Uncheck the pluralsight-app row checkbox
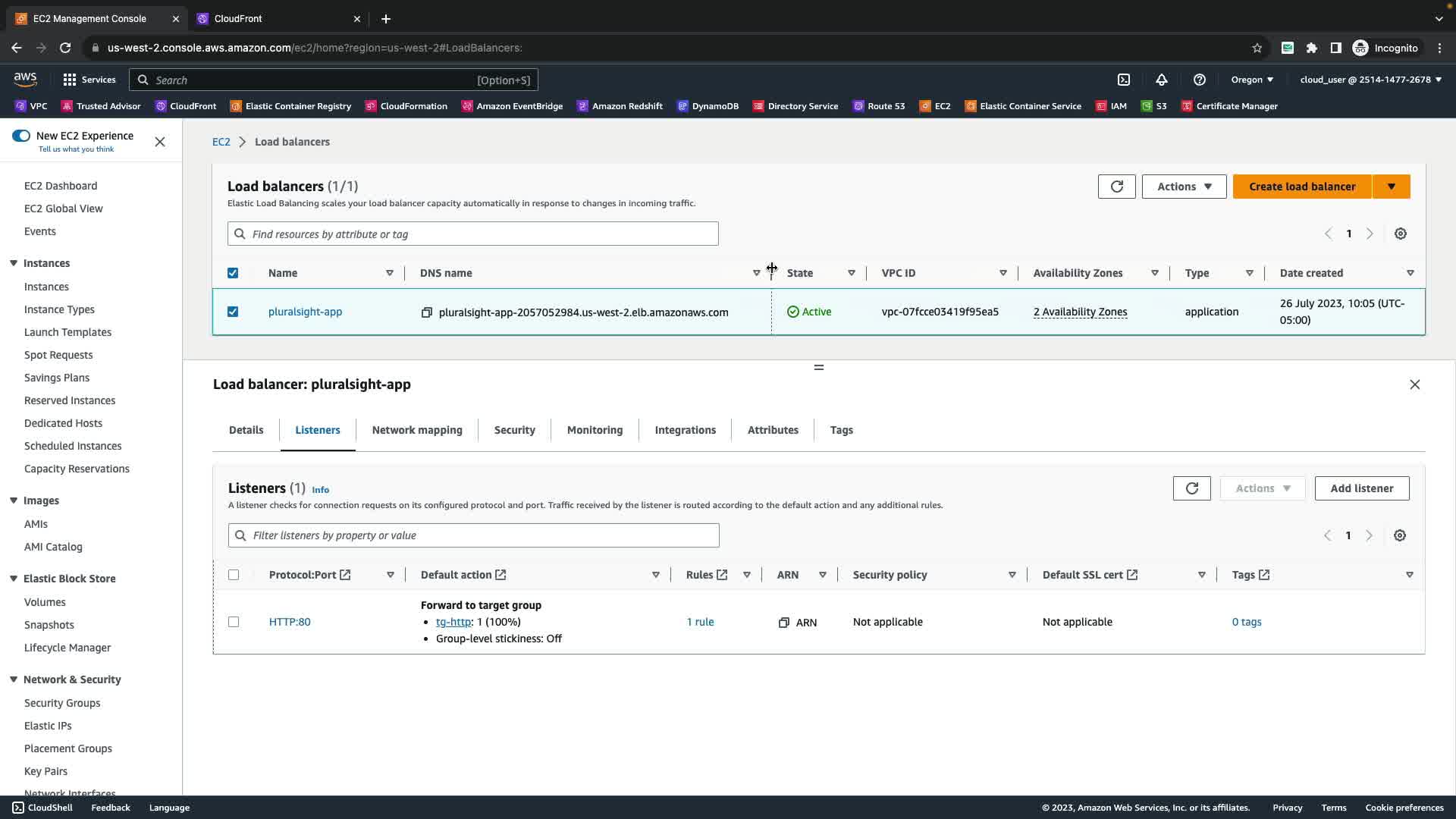1456x819 pixels. [x=233, y=312]
